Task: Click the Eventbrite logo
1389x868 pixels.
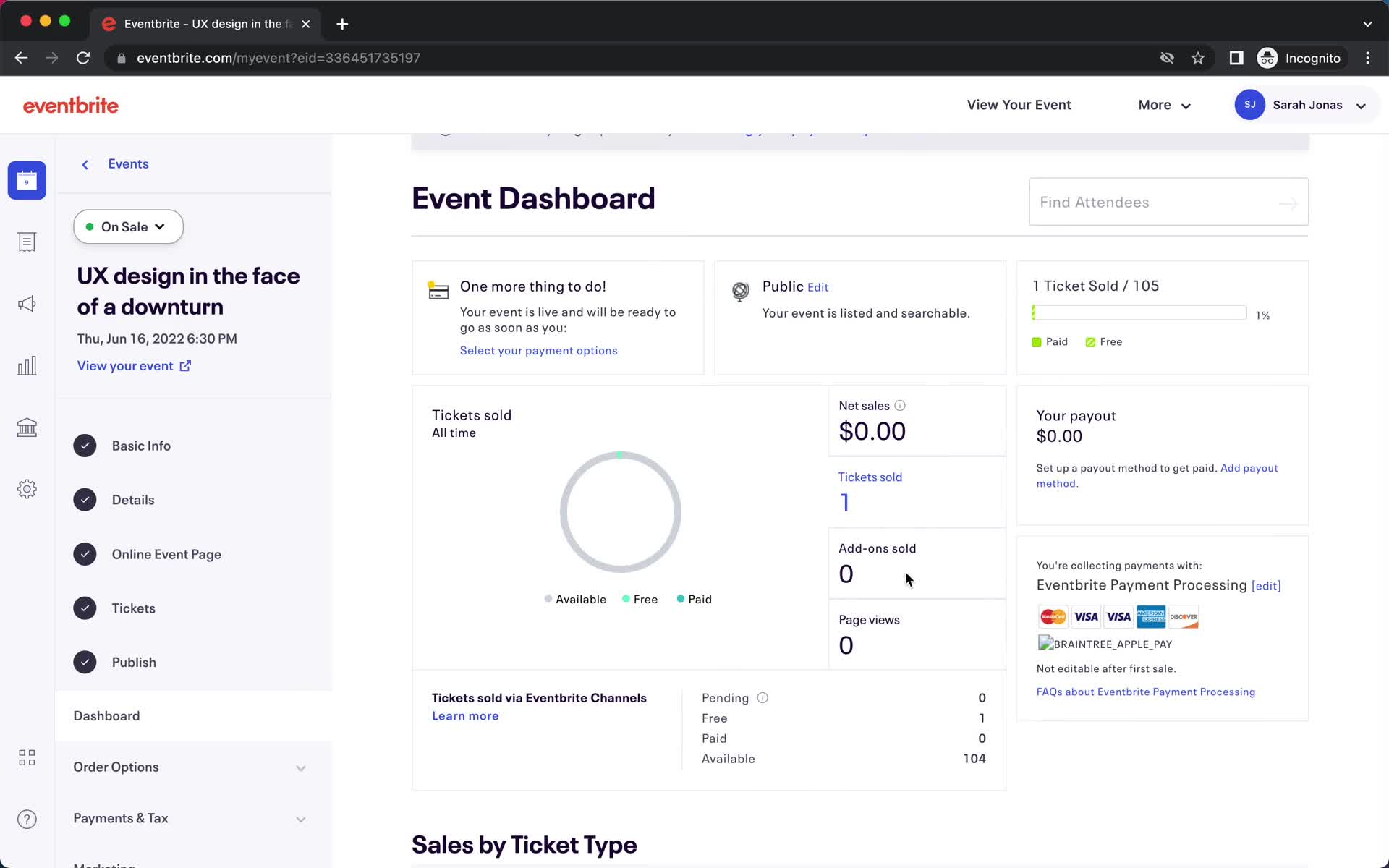Action: click(x=71, y=106)
